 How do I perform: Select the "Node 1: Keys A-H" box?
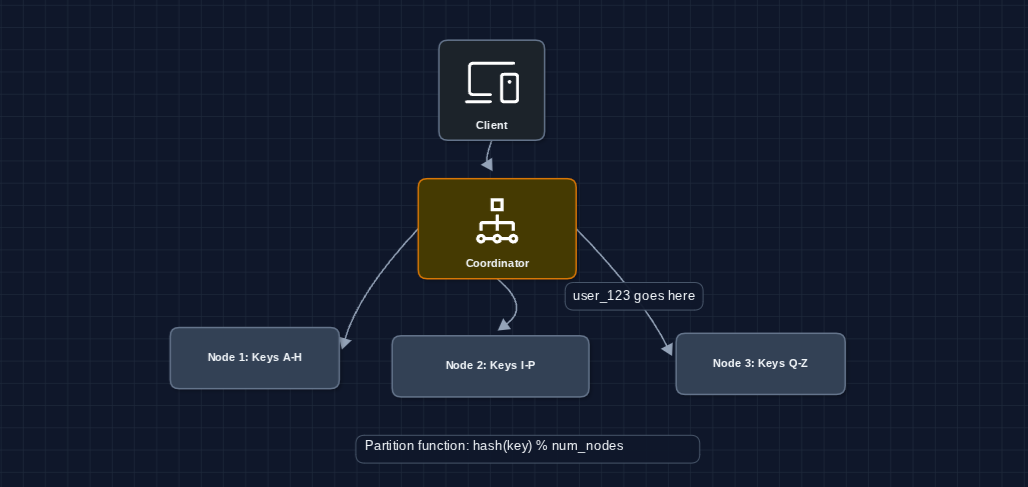254,358
